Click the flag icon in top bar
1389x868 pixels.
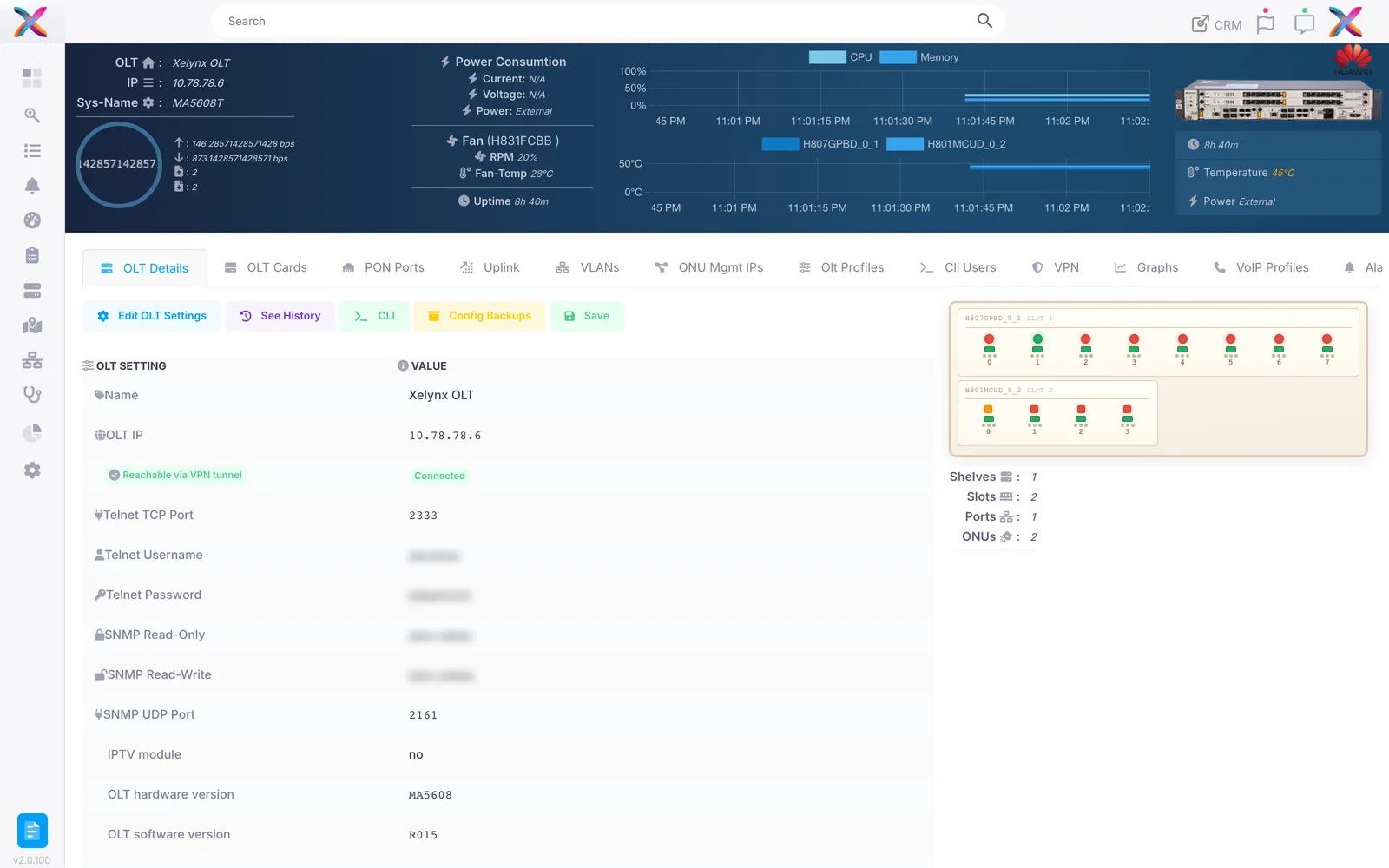[1266, 23]
